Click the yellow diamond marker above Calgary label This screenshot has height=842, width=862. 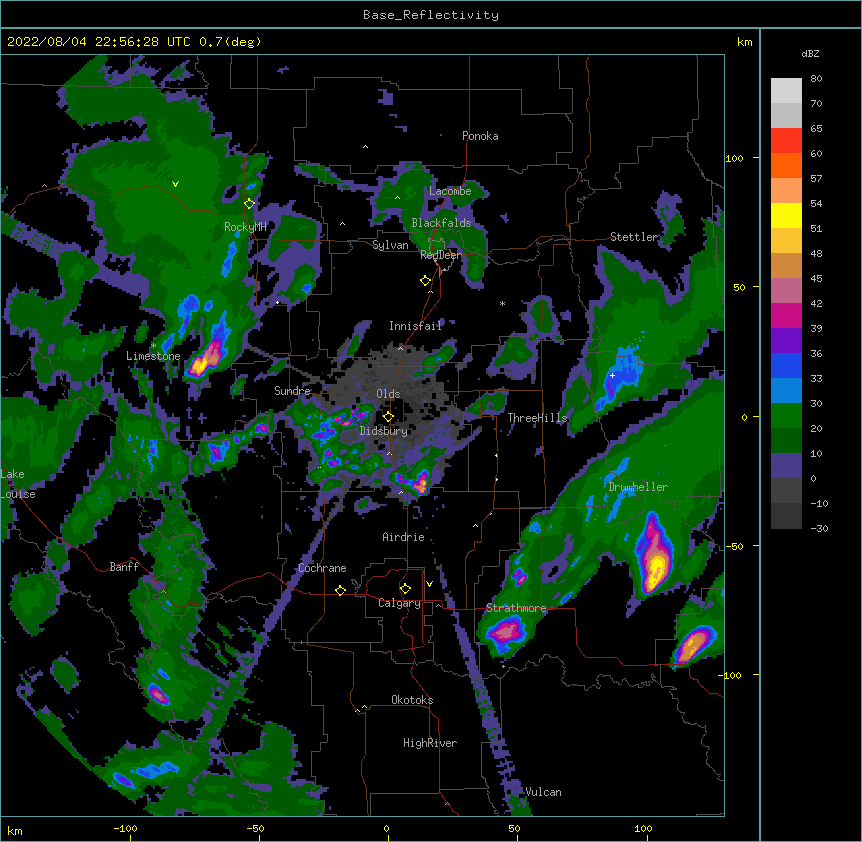click(x=405, y=589)
